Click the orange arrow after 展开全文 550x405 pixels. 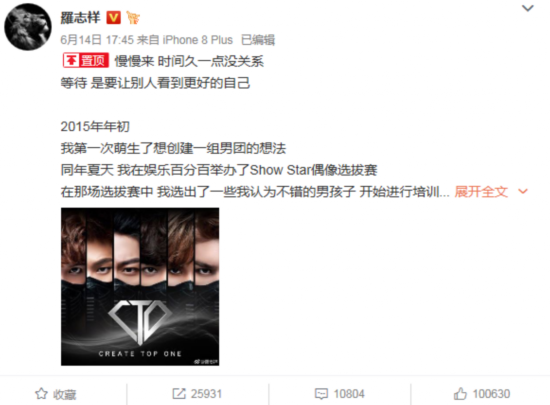click(523, 191)
